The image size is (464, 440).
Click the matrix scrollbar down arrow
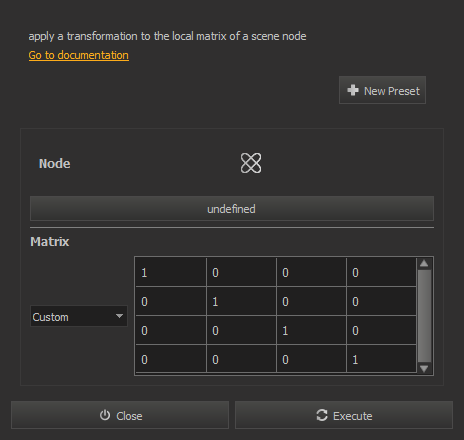click(x=424, y=368)
